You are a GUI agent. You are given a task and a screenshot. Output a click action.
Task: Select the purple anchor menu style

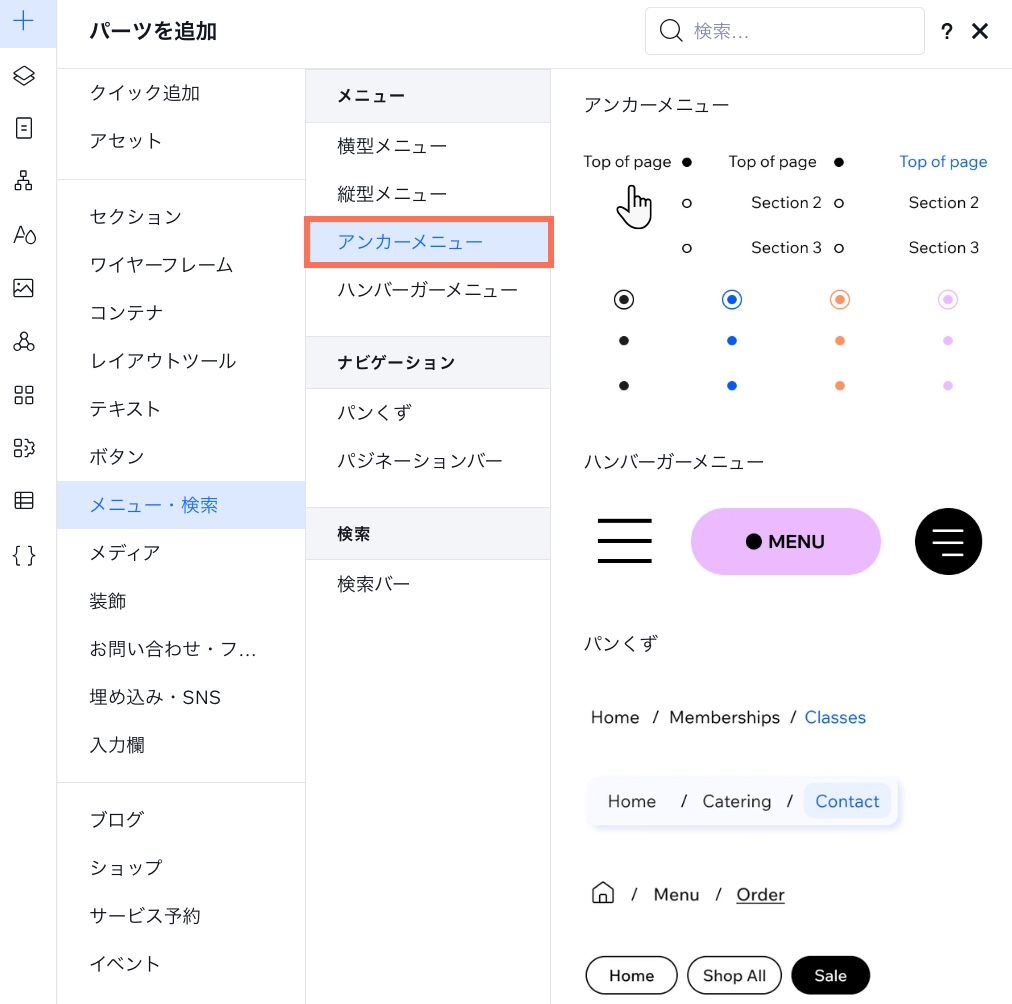[x=947, y=299]
